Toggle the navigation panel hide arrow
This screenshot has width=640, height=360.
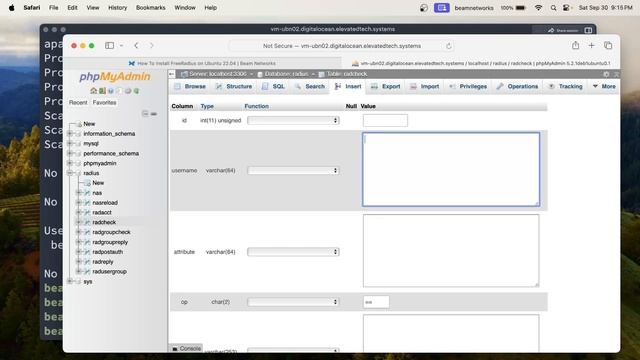(172, 74)
